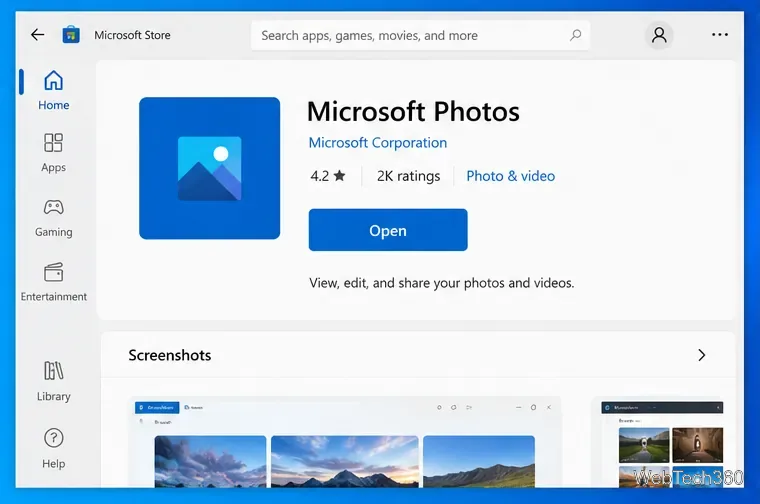Click the Microsoft Store title text
The image size is (760, 504).
132,35
